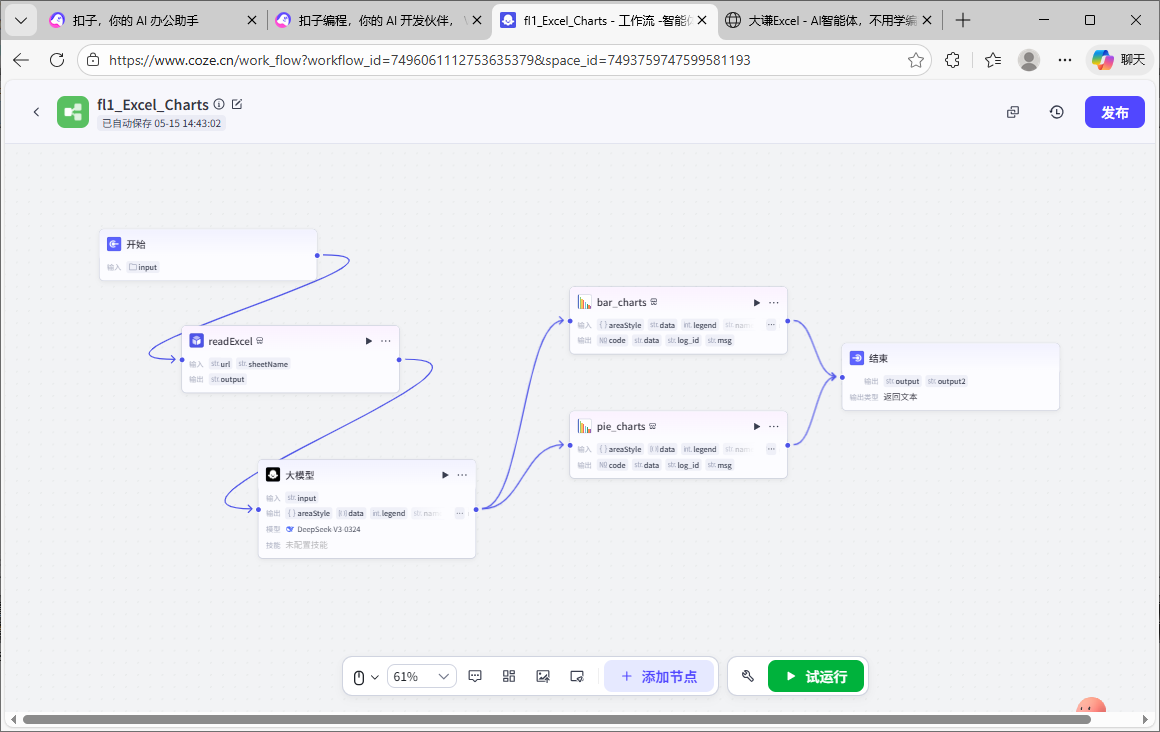Click the workflow info icon next to title
Image resolution: width=1160 pixels, height=732 pixels.
click(219, 104)
